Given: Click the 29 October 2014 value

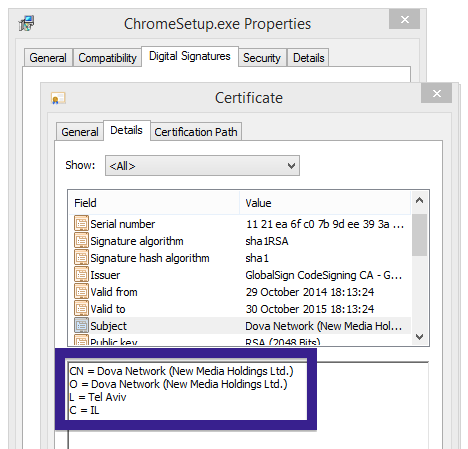Looking at the screenshot, I should 310,292.
